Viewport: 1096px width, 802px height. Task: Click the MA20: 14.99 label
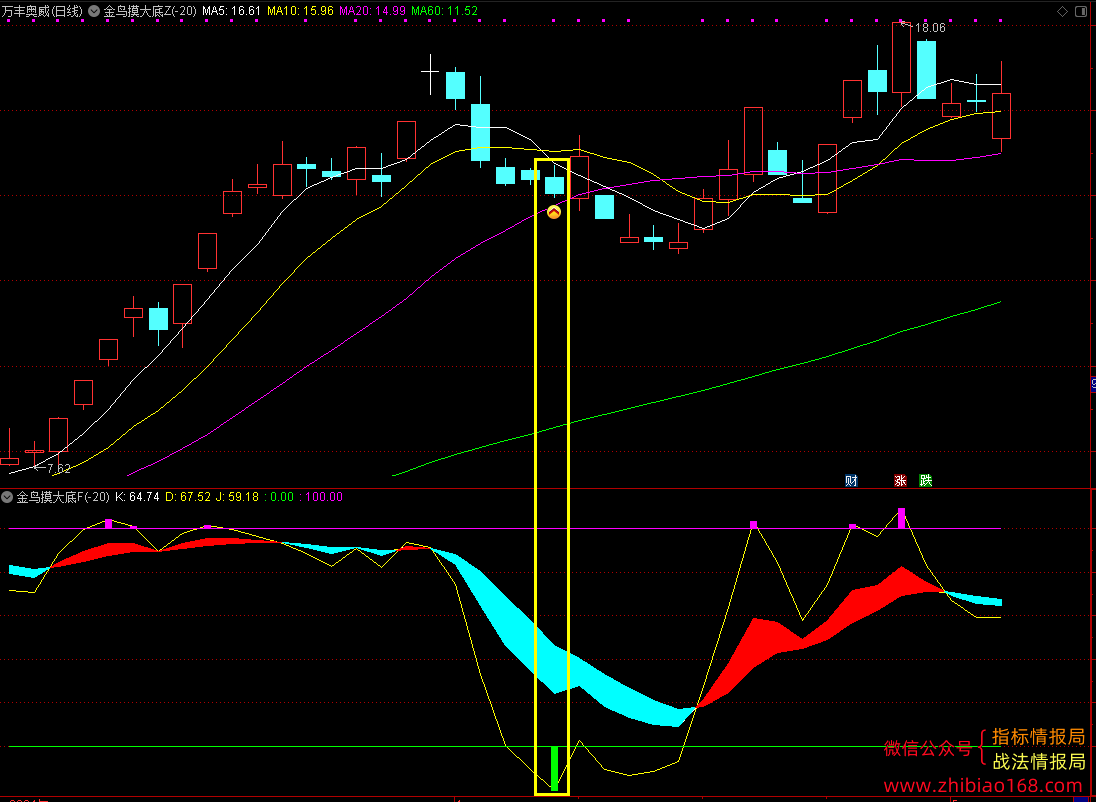[373, 11]
